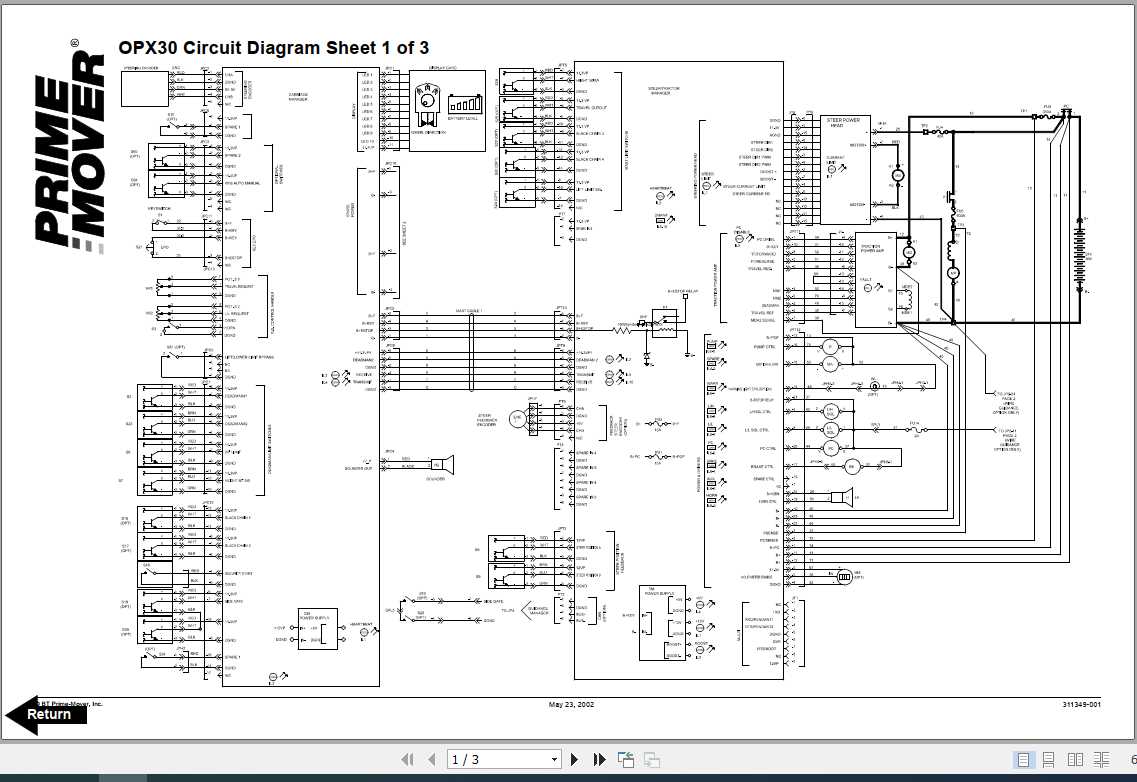Image resolution: width=1137 pixels, height=782 pixels.
Task: Go to the previous page
Action: [432, 760]
